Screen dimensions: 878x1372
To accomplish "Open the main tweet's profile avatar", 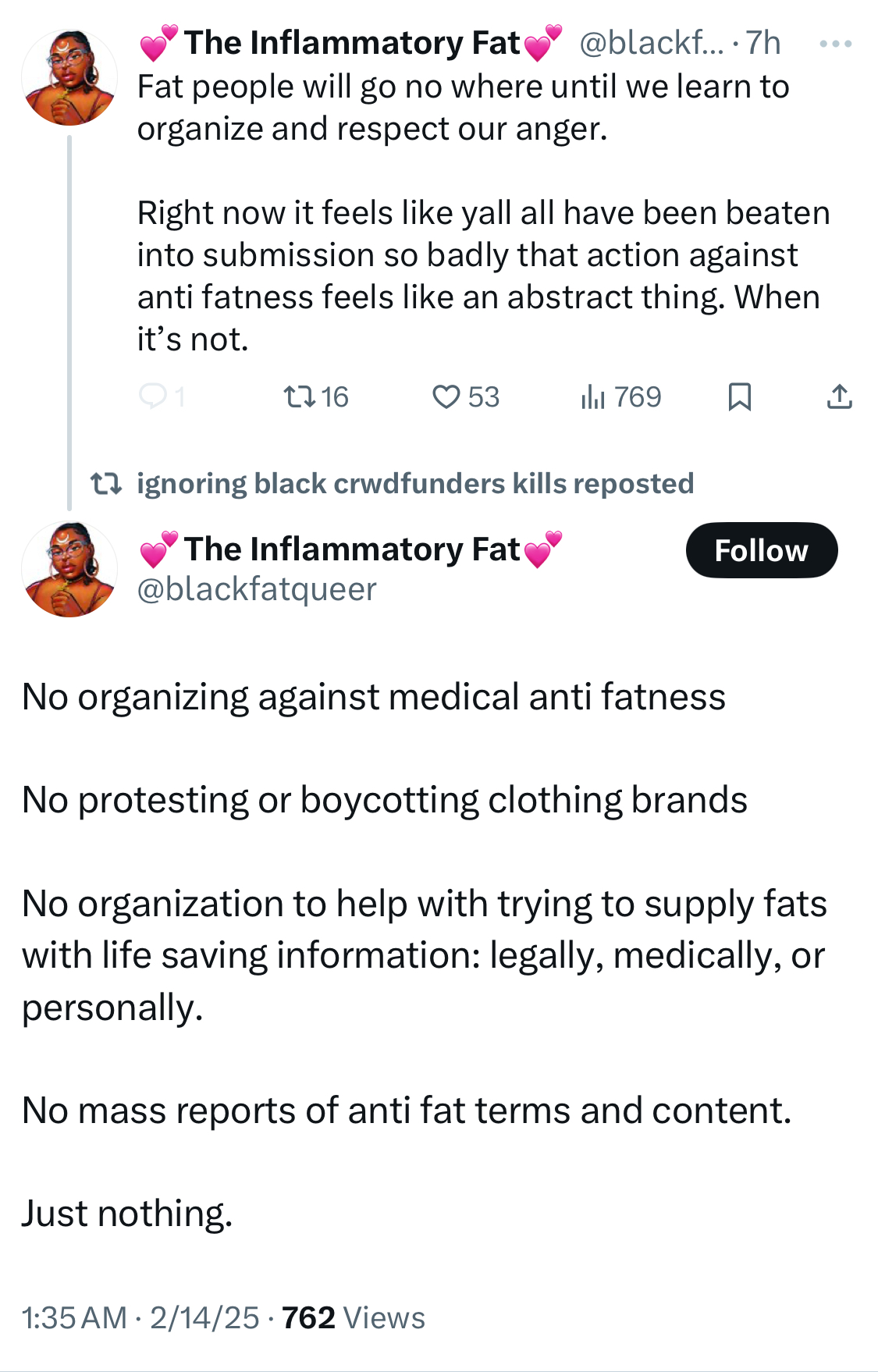I will (69, 569).
